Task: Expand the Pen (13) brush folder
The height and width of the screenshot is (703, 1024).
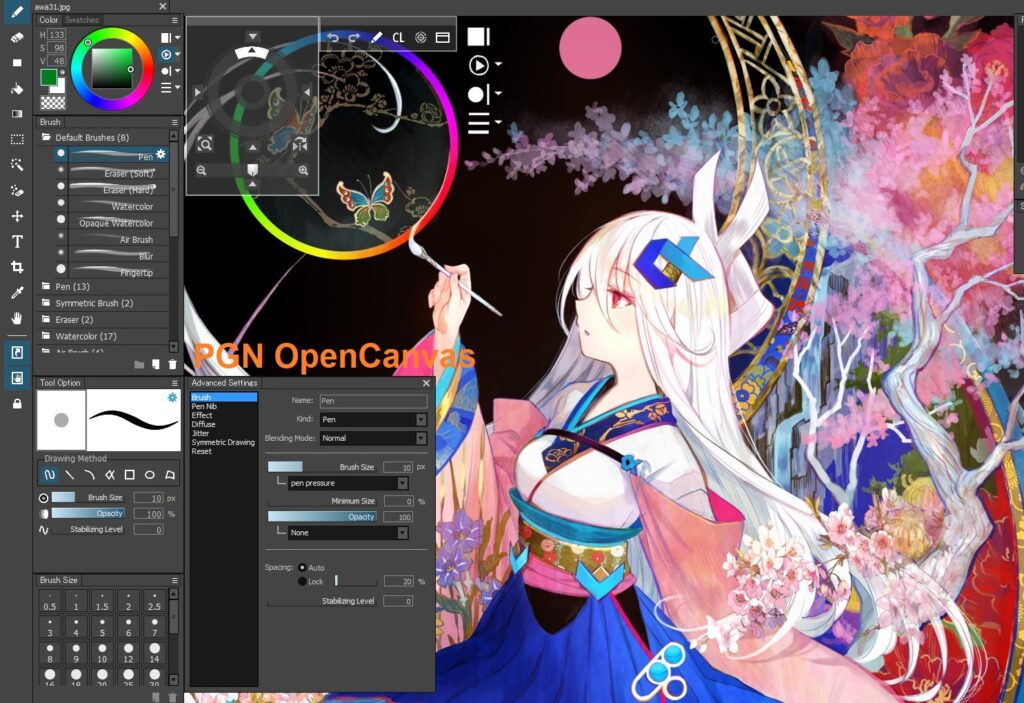Action: coord(46,286)
